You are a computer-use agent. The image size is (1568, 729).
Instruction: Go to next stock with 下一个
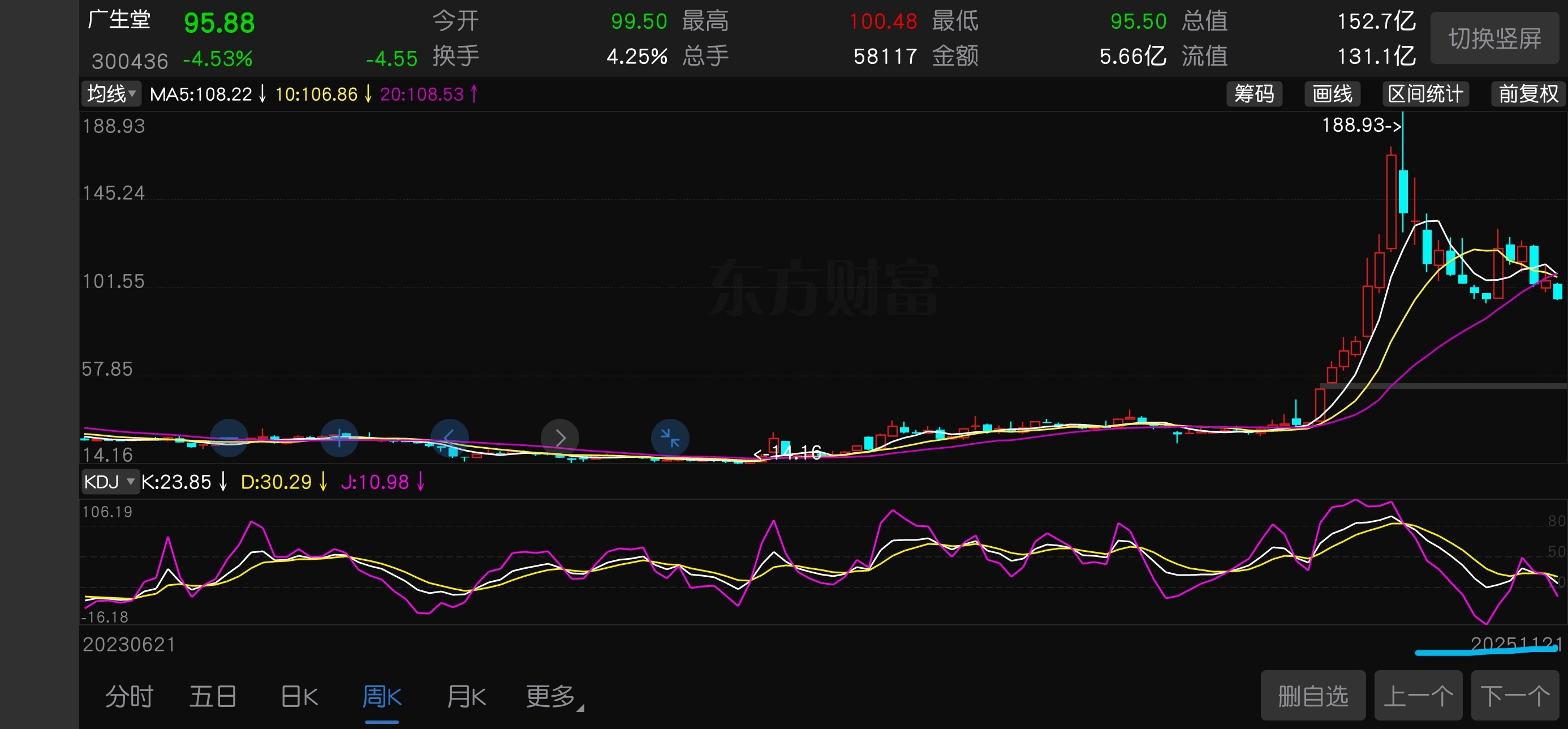[x=1515, y=696]
